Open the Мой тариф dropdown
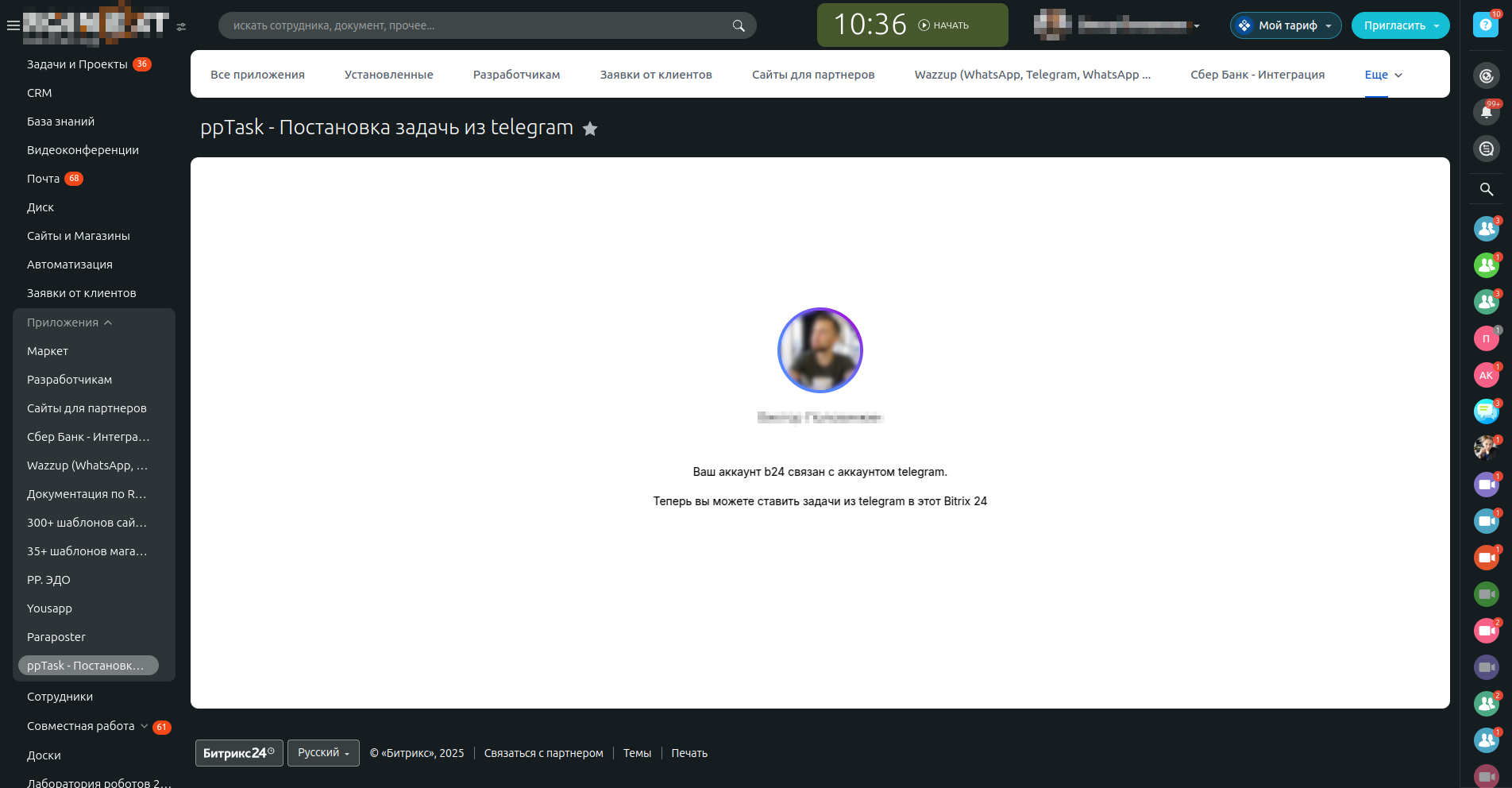The image size is (1512, 788). click(x=1286, y=25)
